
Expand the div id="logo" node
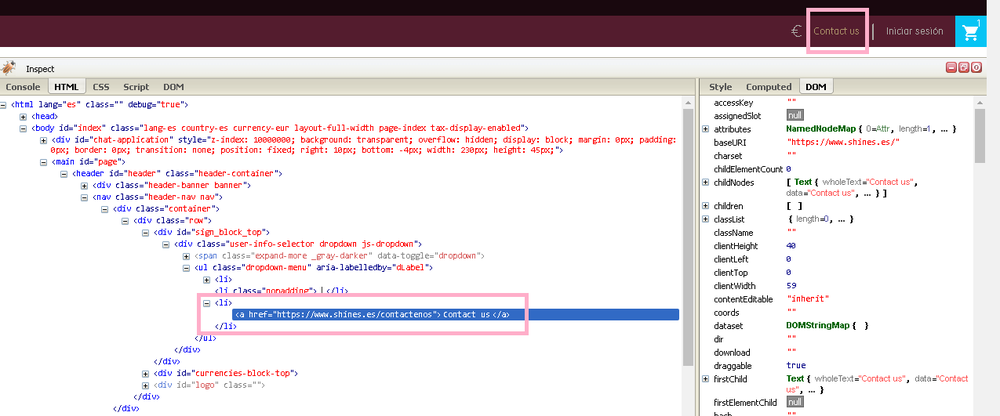[145, 385]
